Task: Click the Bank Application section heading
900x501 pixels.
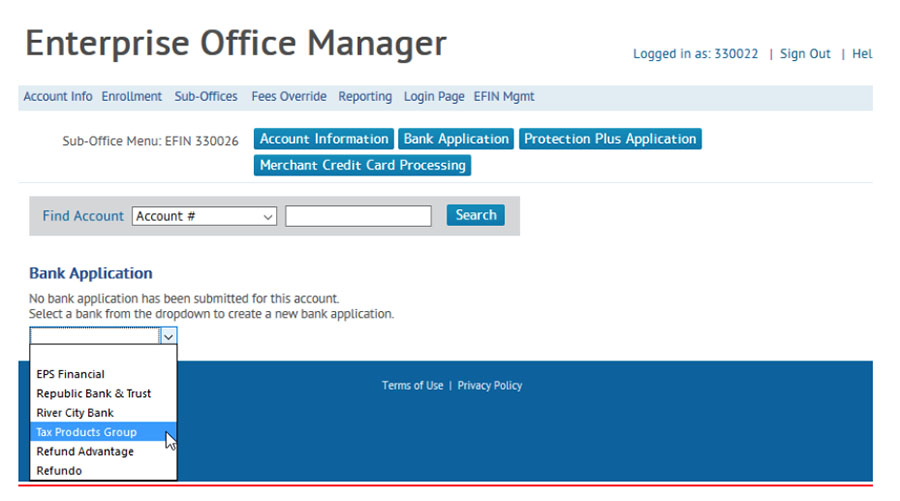Action: coord(91,273)
